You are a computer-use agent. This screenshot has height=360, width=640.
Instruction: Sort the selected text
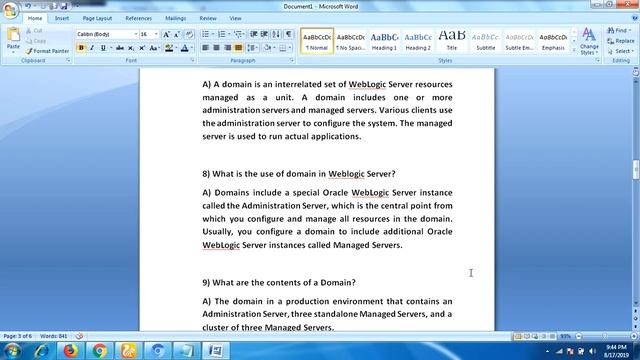tap(276, 34)
